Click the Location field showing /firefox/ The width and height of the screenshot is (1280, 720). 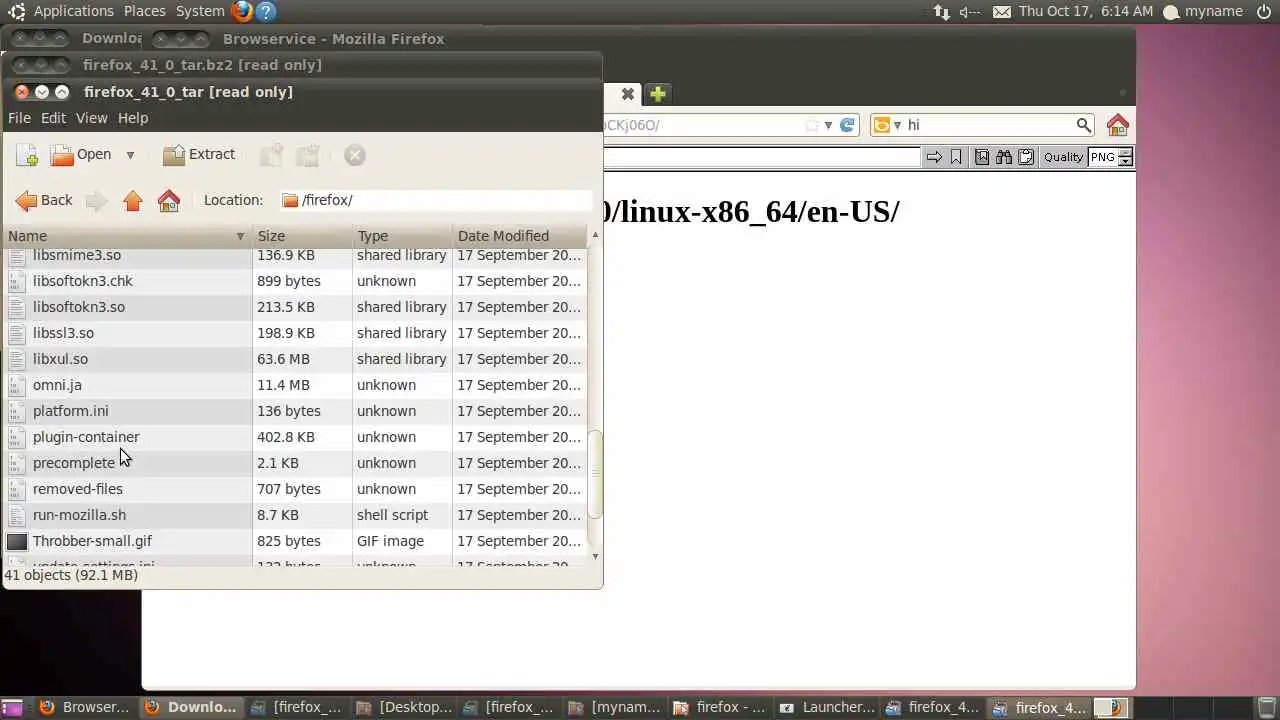point(436,200)
